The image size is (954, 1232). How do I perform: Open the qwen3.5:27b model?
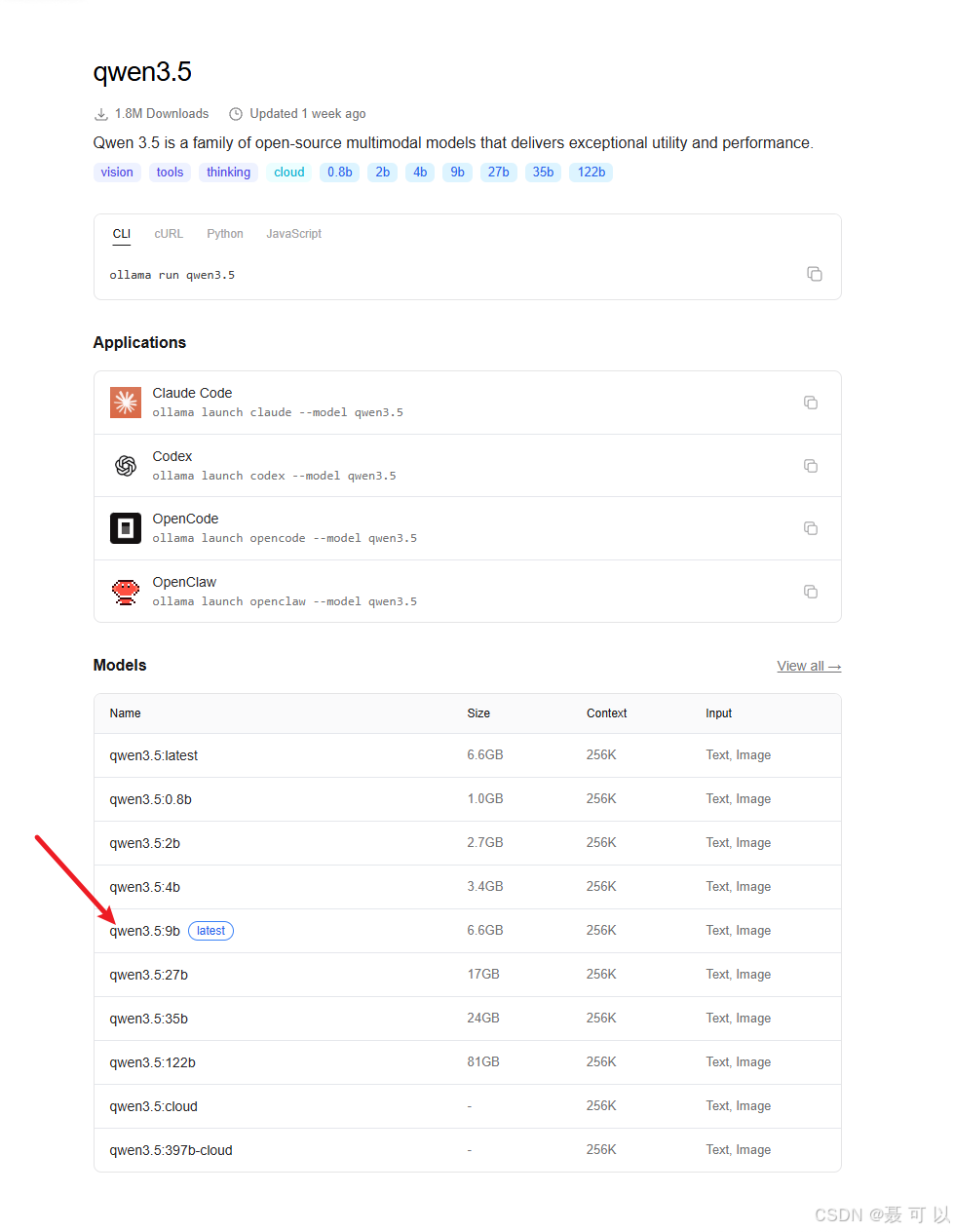click(x=149, y=975)
